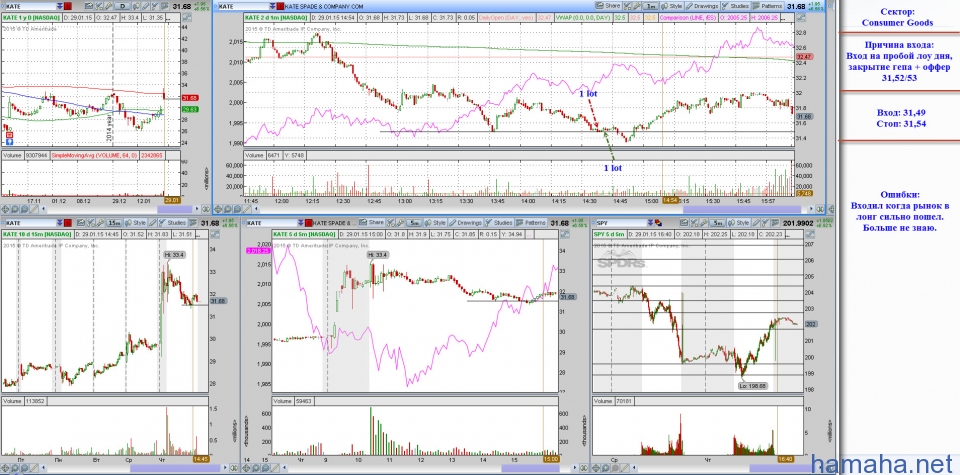This screenshot has width=960, height=475.
Task: Open Patterns in the KATE 1-minute chart
Action: (x=768, y=6)
